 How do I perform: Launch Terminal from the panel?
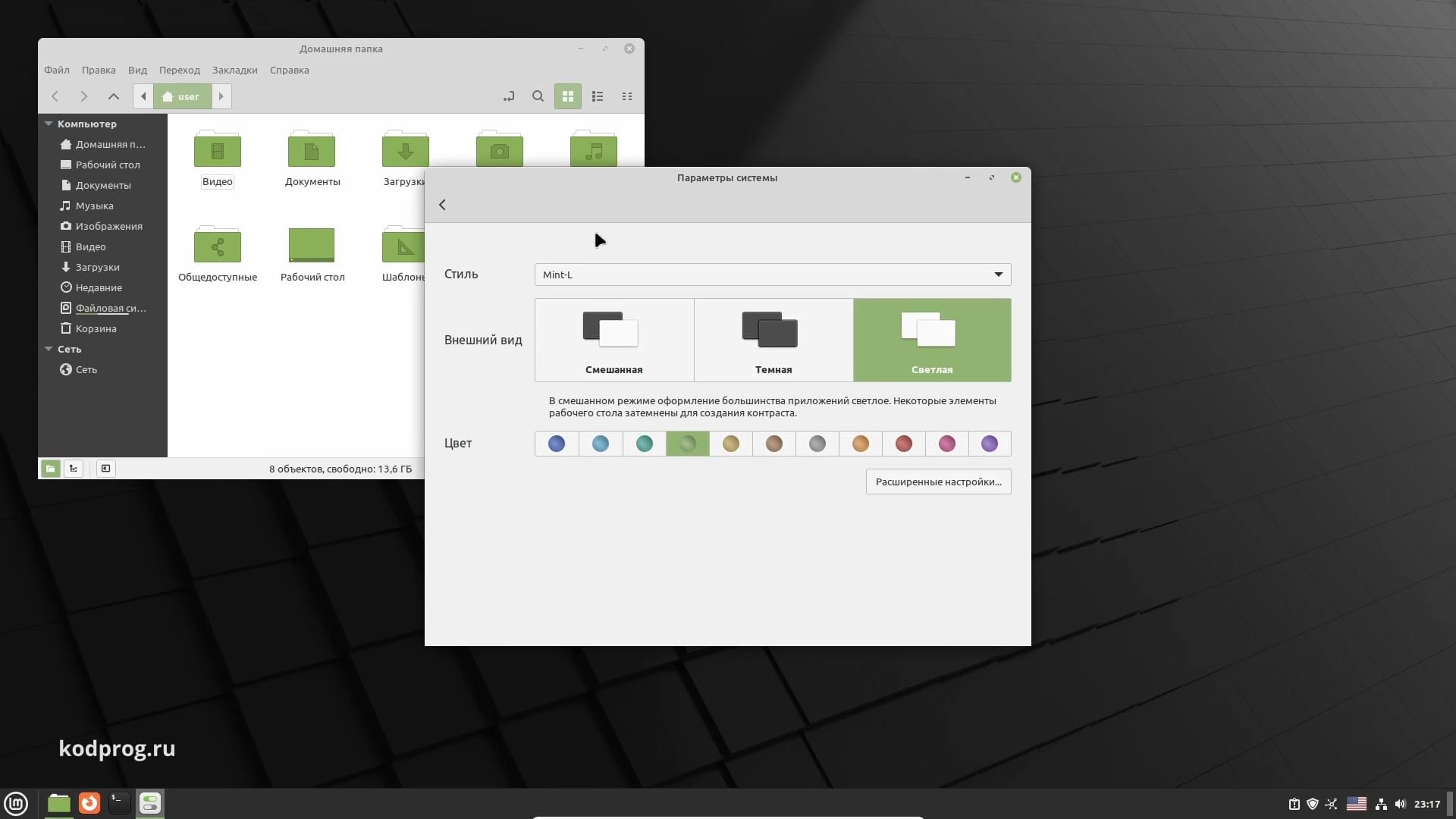tap(120, 803)
